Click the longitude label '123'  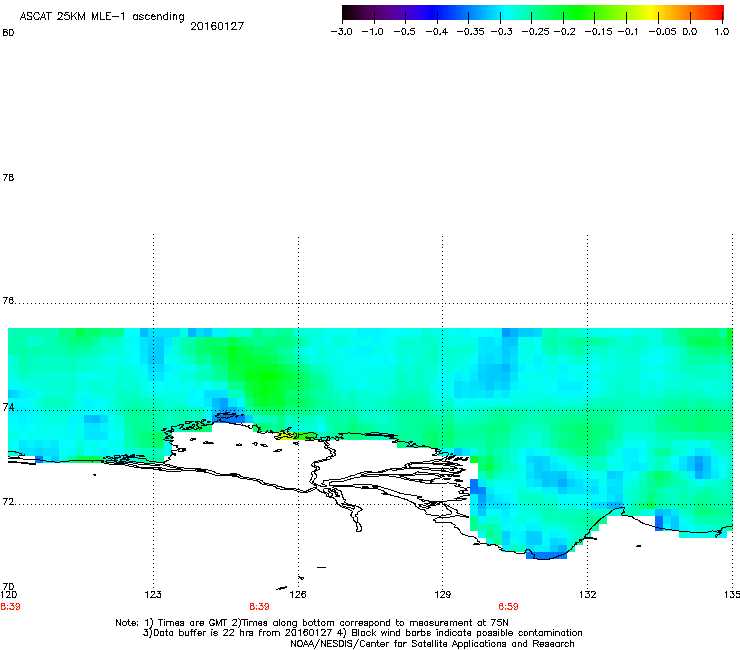coord(153,594)
